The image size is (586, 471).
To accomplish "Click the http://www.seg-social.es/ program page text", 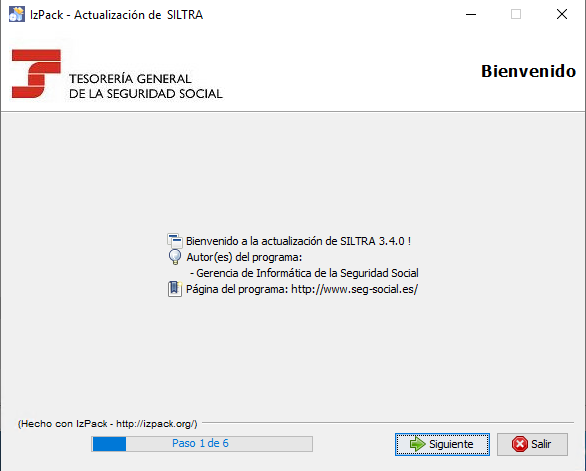I will pyautogui.click(x=354, y=289).
